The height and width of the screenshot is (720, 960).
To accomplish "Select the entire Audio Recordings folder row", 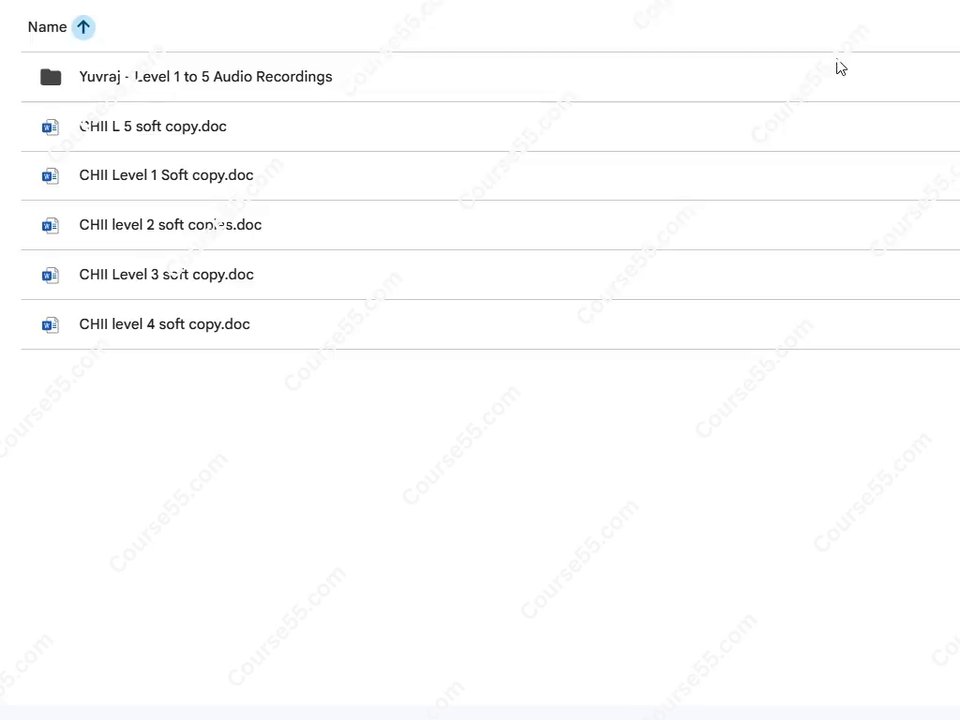I will (x=490, y=77).
